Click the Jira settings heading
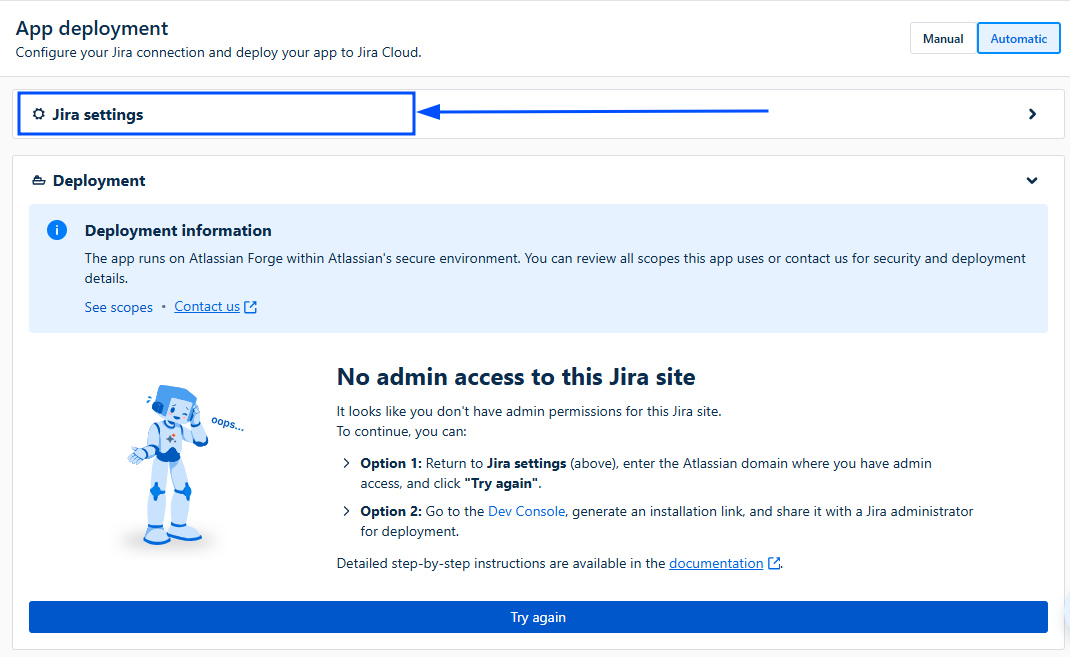Screen dimensions: 1070x657 coord(98,114)
